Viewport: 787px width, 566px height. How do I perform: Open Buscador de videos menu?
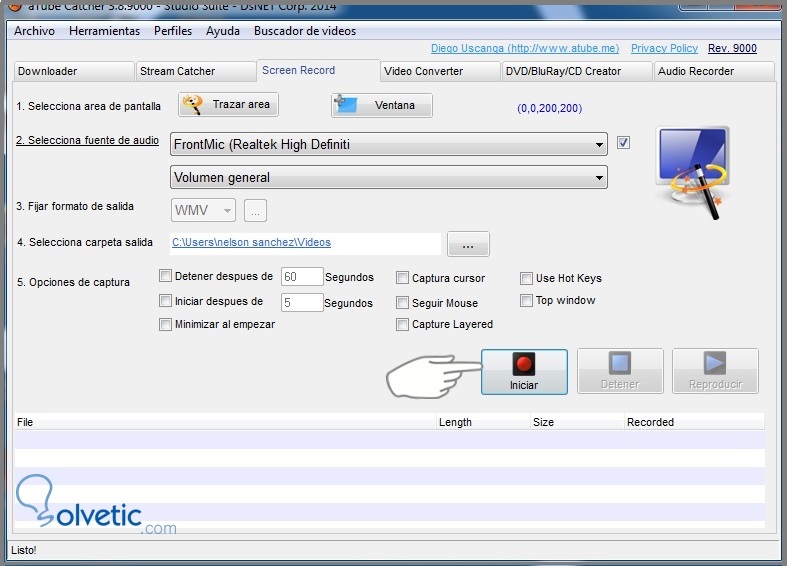point(305,31)
